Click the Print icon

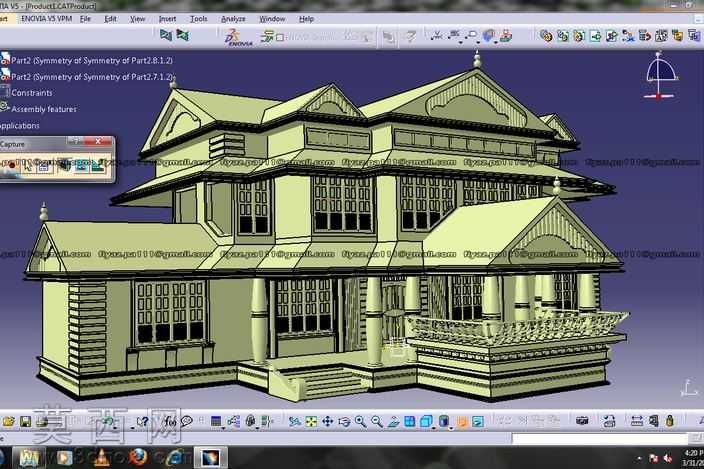pyautogui.click(x=42, y=421)
